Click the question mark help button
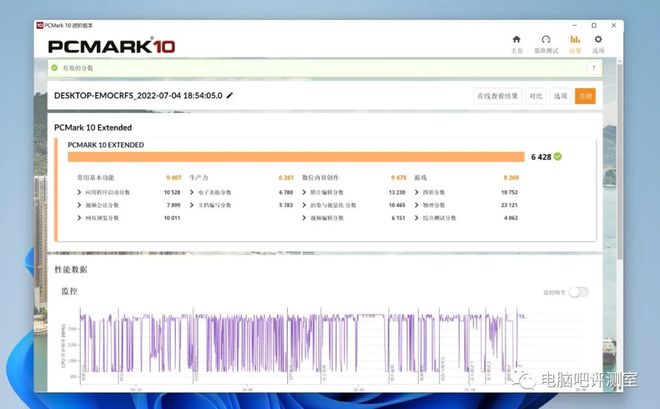The image size is (660, 409). [x=594, y=68]
